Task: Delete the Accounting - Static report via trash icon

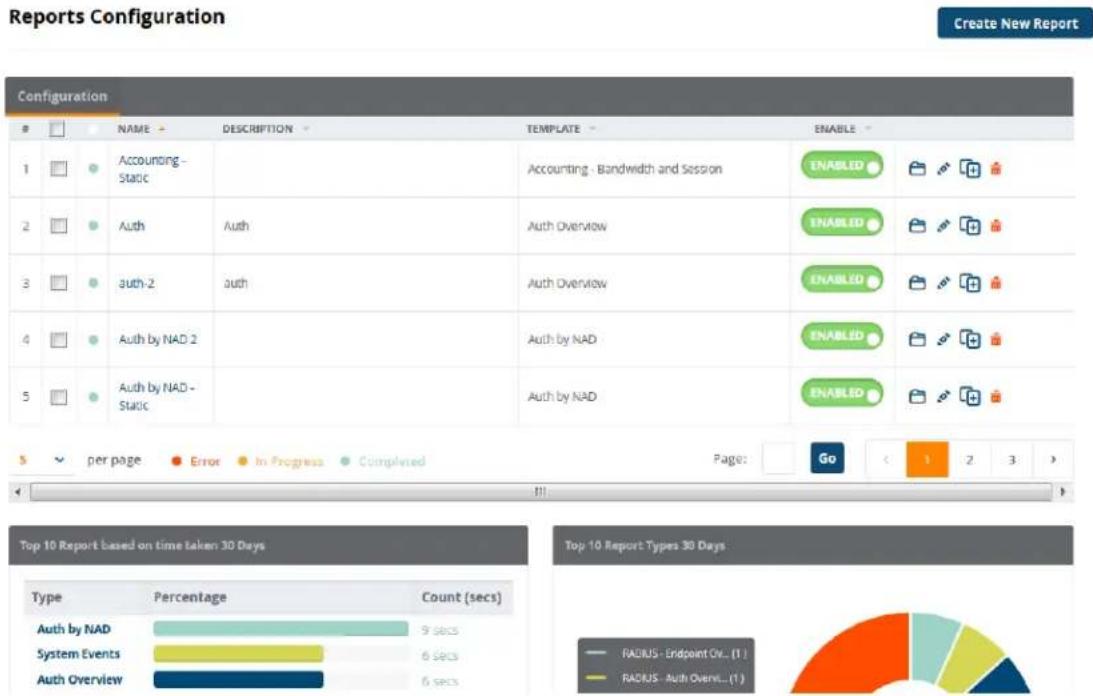Action: click(996, 169)
